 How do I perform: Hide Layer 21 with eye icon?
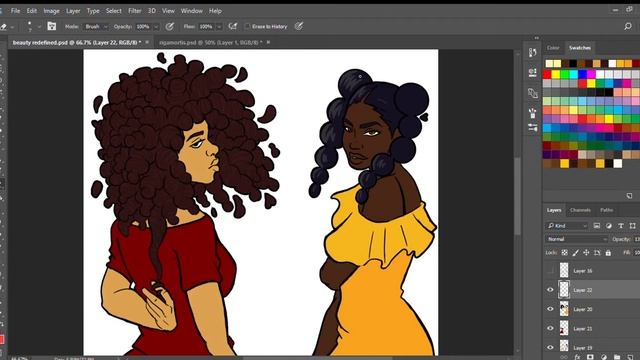pos(550,328)
